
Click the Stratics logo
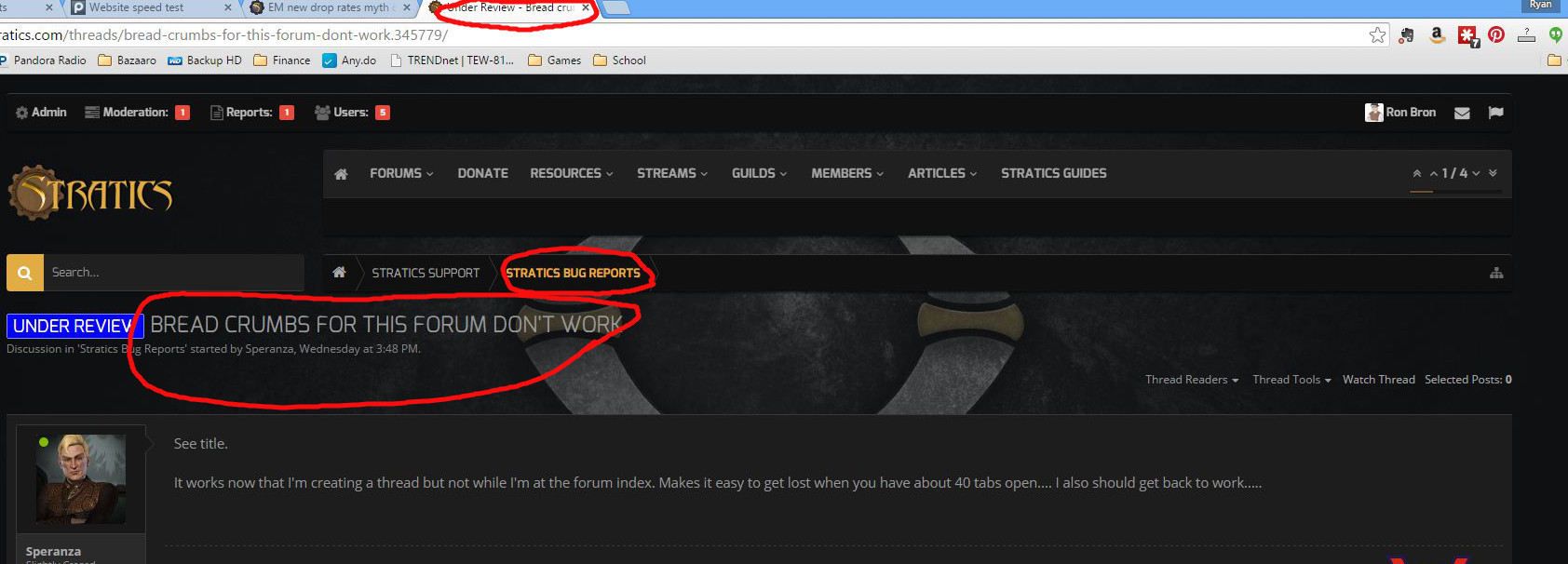pos(90,193)
